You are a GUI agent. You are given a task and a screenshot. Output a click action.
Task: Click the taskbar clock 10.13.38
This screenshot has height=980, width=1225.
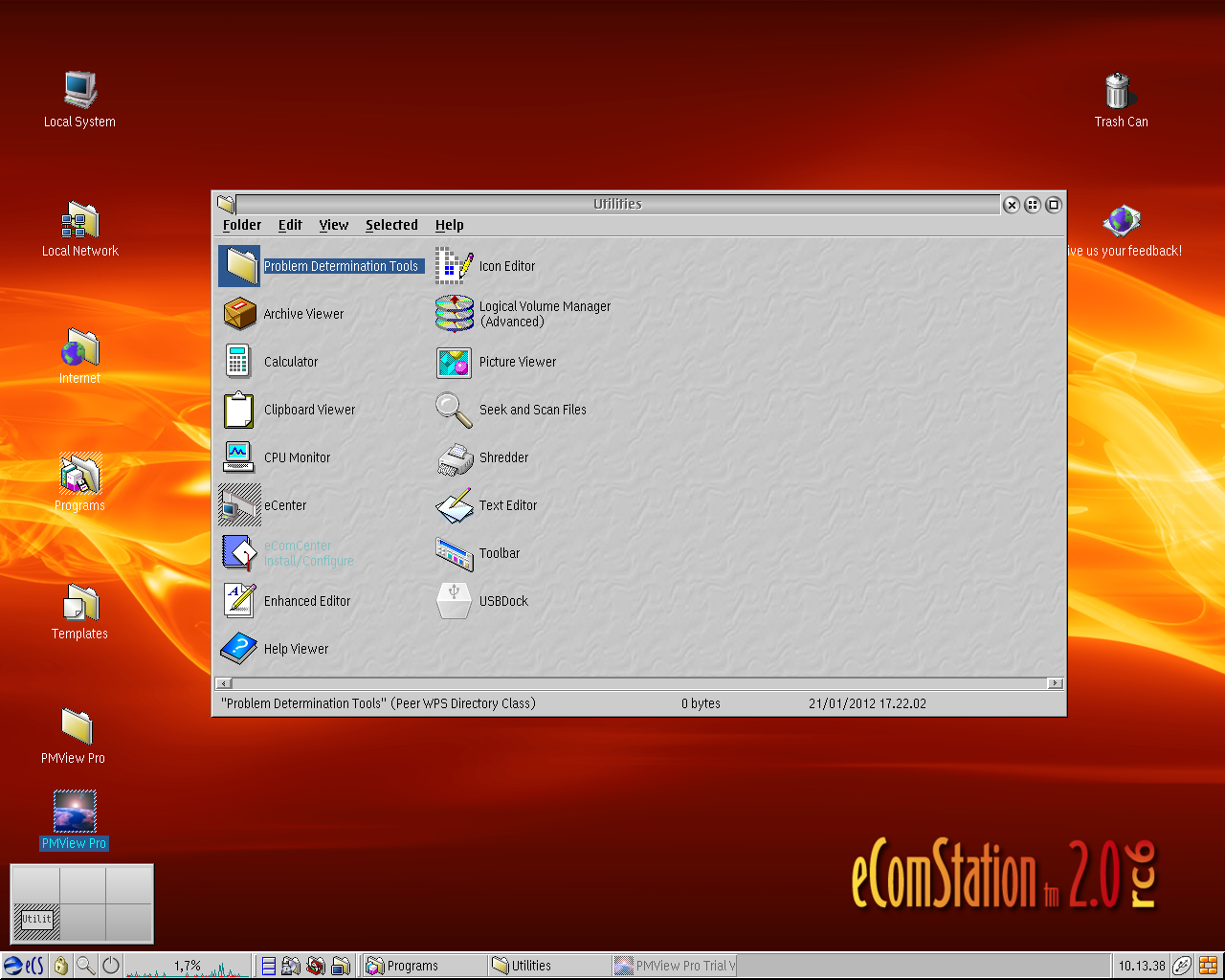tap(1142, 966)
